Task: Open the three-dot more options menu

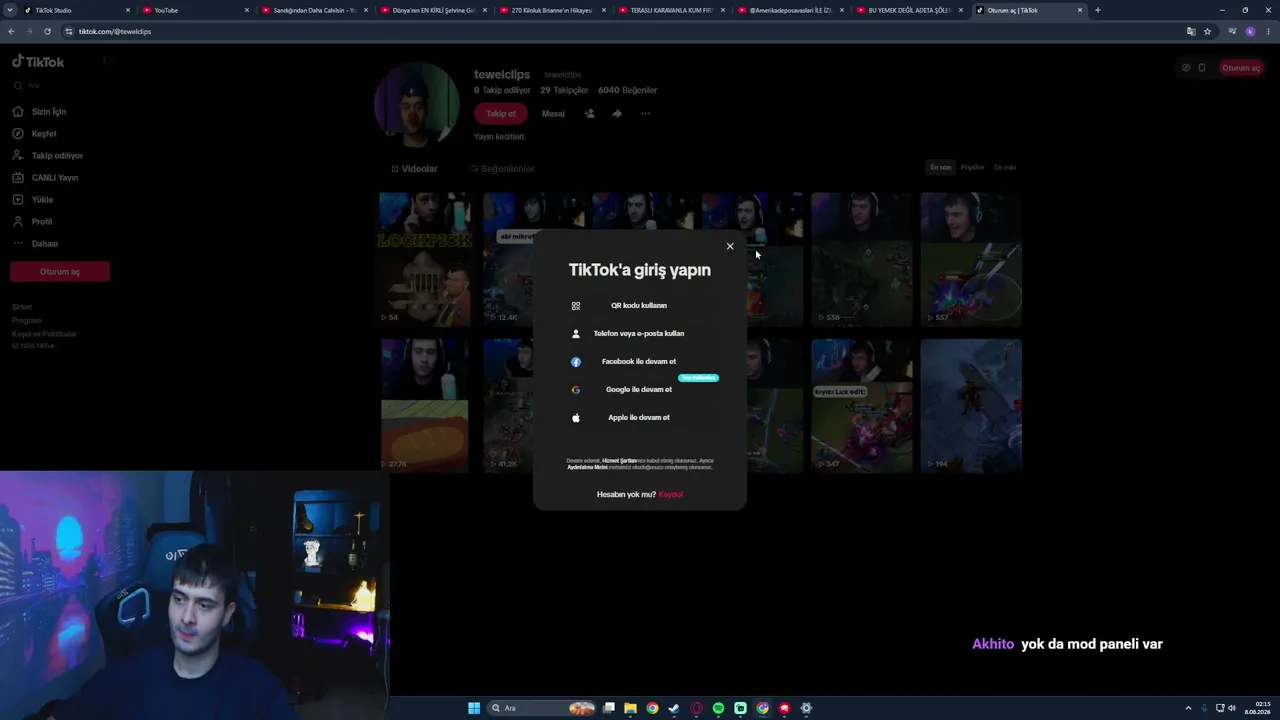Action: pyautogui.click(x=645, y=114)
